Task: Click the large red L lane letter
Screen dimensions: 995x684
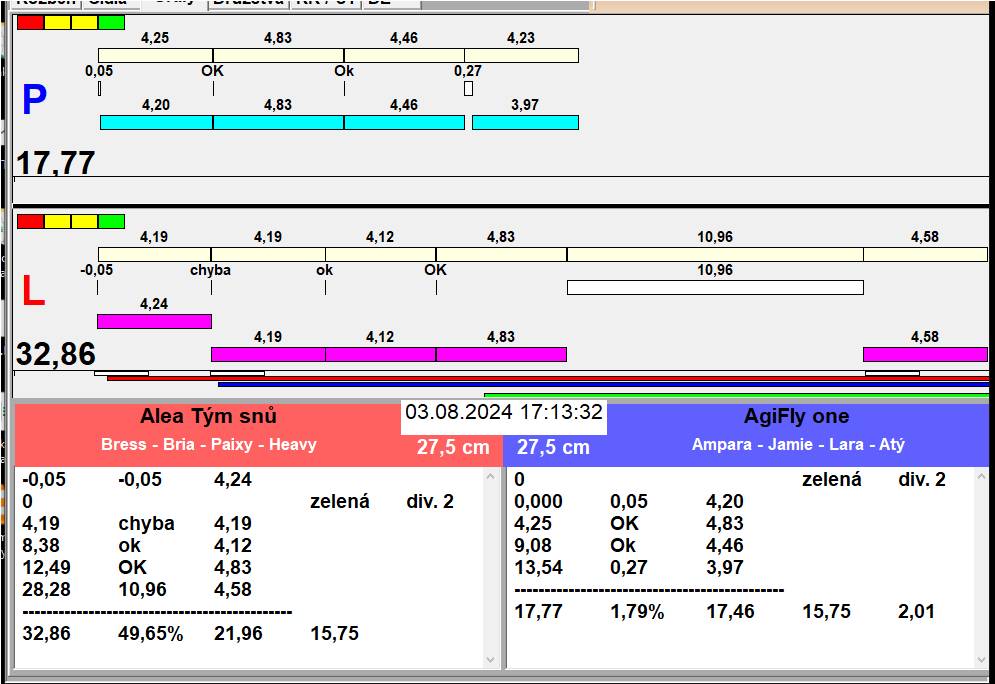Action: point(33,291)
